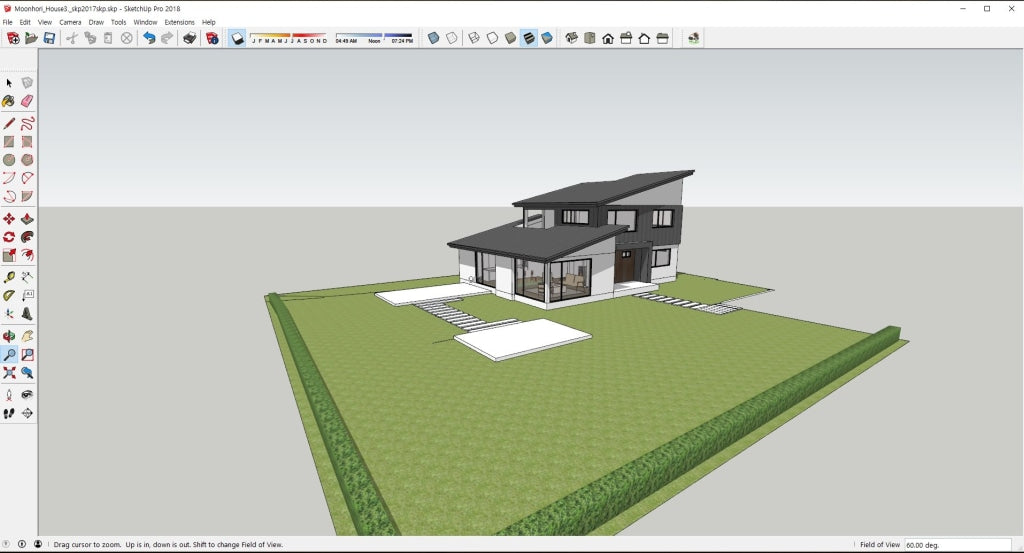Select the Pie tool

coord(27,196)
